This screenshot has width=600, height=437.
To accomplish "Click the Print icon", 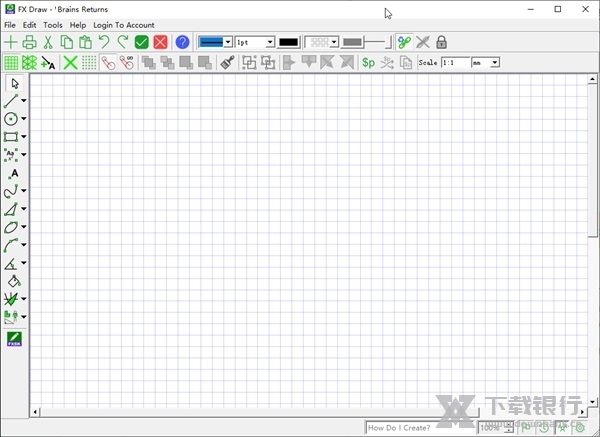I will 29,42.
